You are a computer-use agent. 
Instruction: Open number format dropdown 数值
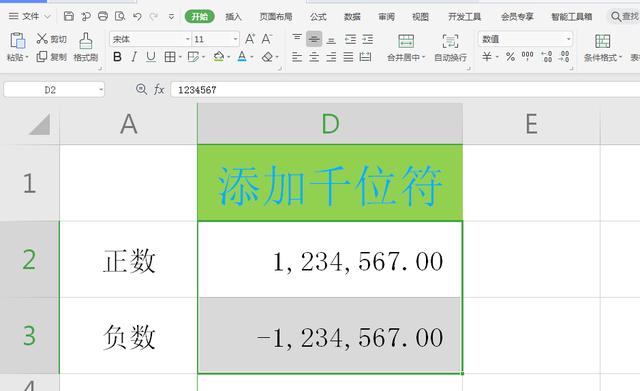pos(569,39)
